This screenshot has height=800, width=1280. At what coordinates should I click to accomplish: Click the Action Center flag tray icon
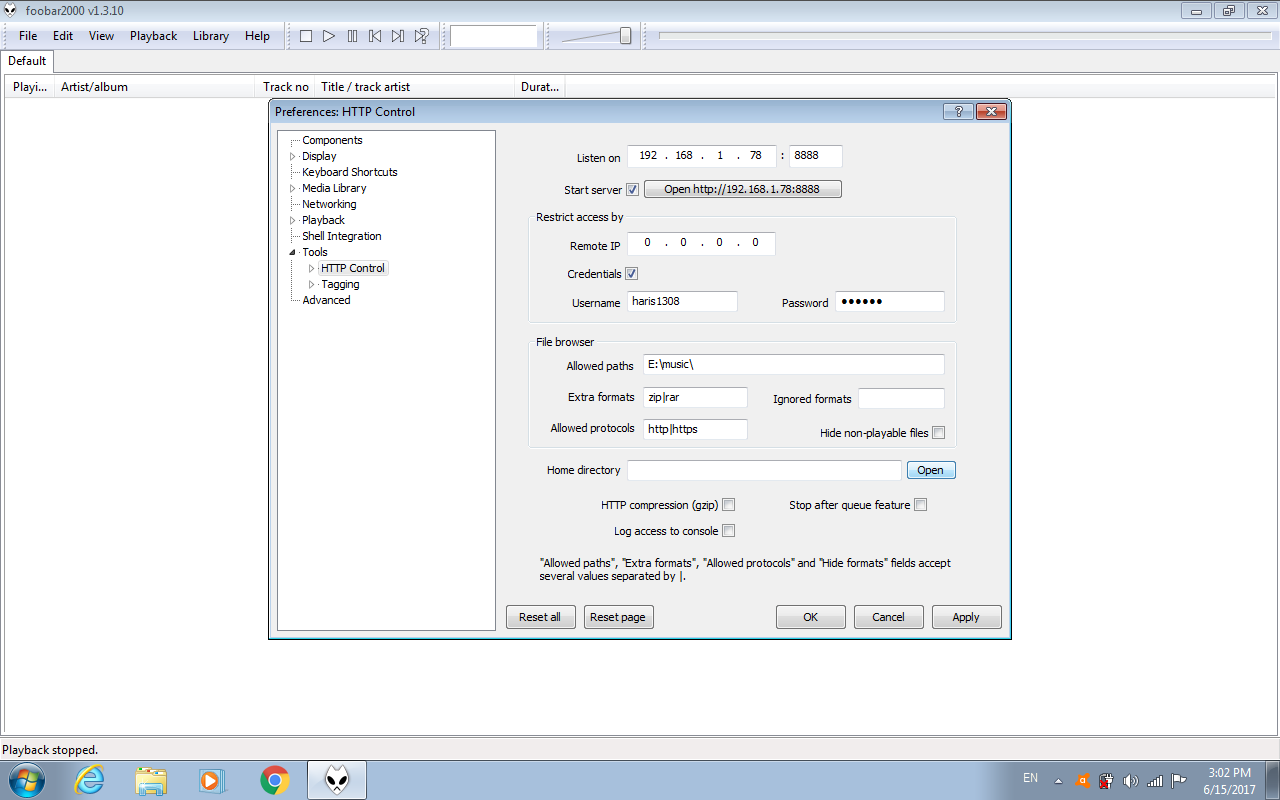[x=1179, y=781]
